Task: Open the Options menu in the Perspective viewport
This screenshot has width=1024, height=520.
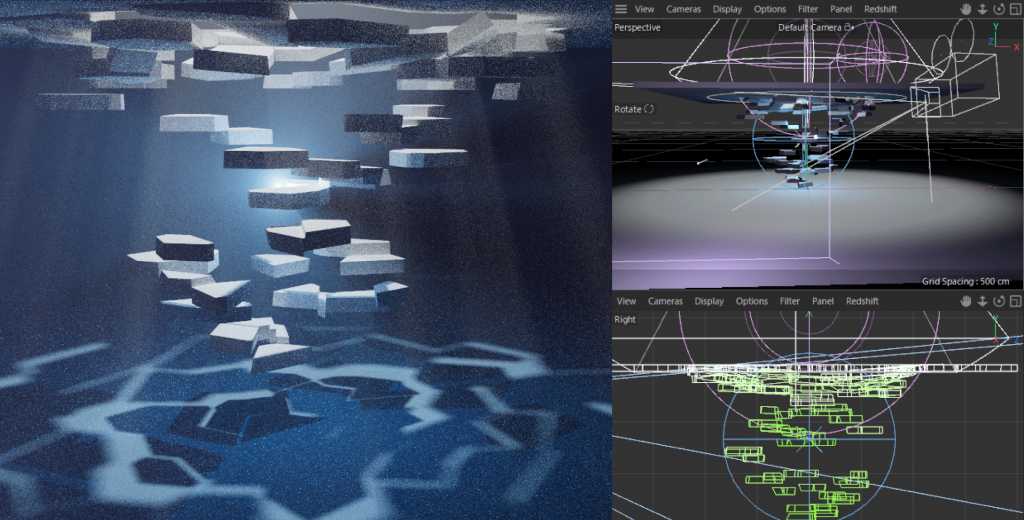Action: (770, 9)
